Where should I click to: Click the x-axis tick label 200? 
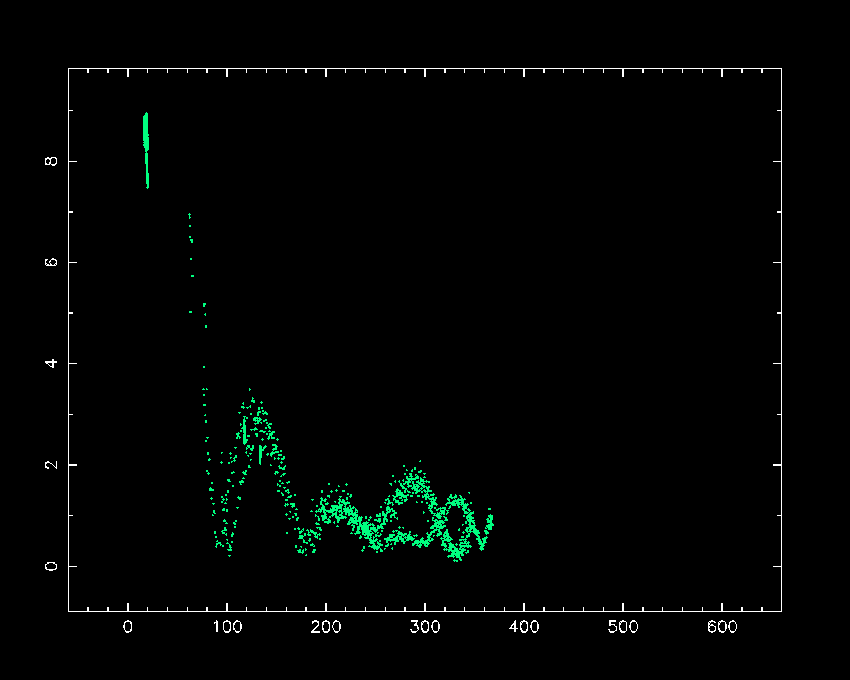326,627
